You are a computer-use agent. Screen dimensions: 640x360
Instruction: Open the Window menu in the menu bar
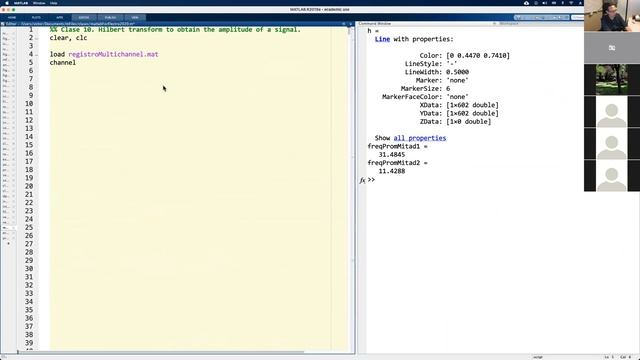(39, 3)
